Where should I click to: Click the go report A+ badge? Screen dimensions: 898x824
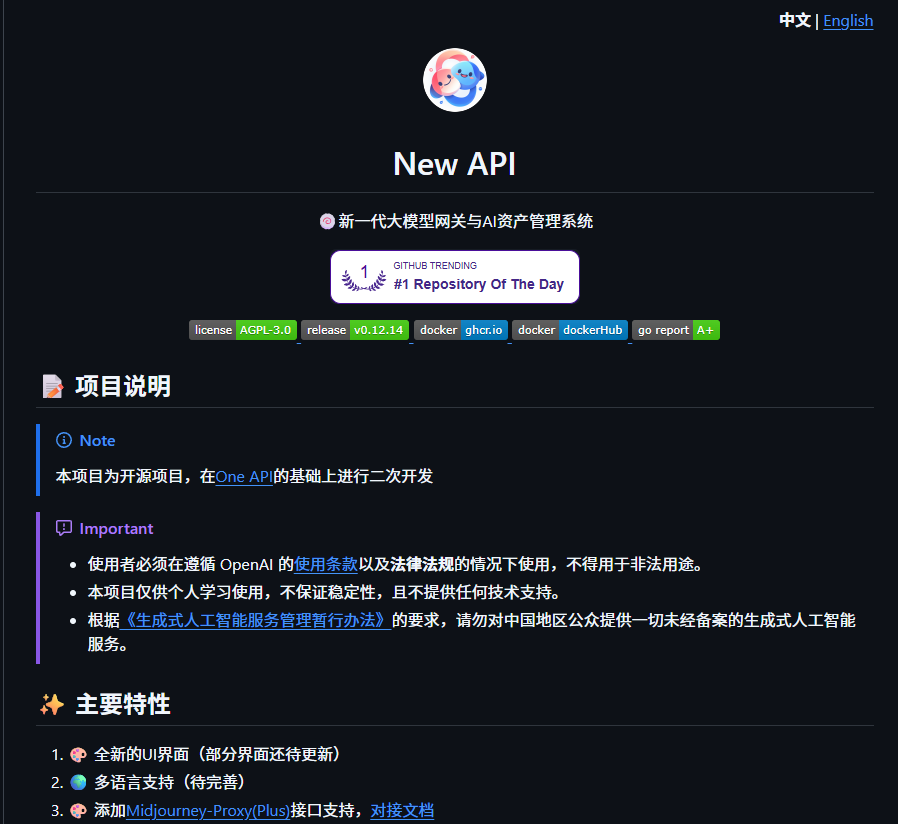[675, 330]
